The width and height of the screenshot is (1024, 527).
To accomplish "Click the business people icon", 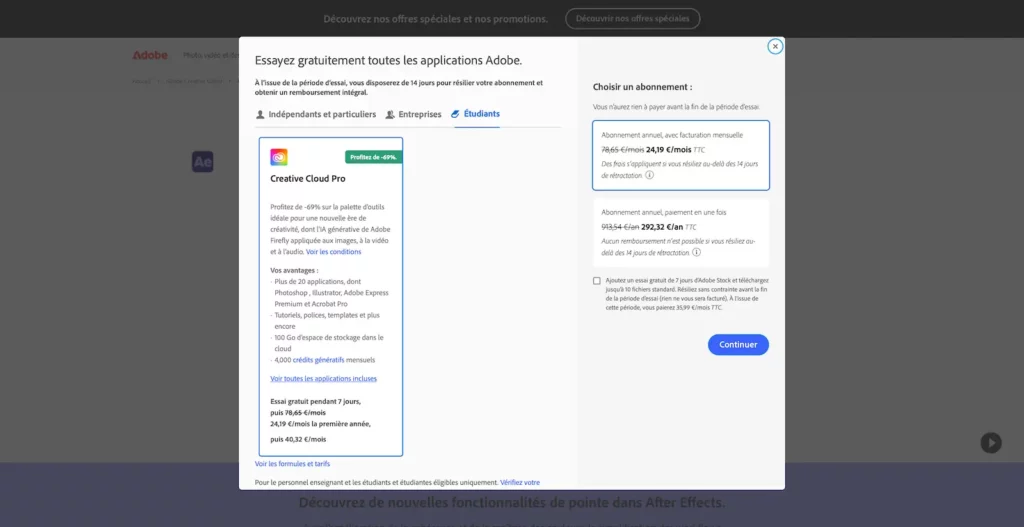I will (390, 114).
